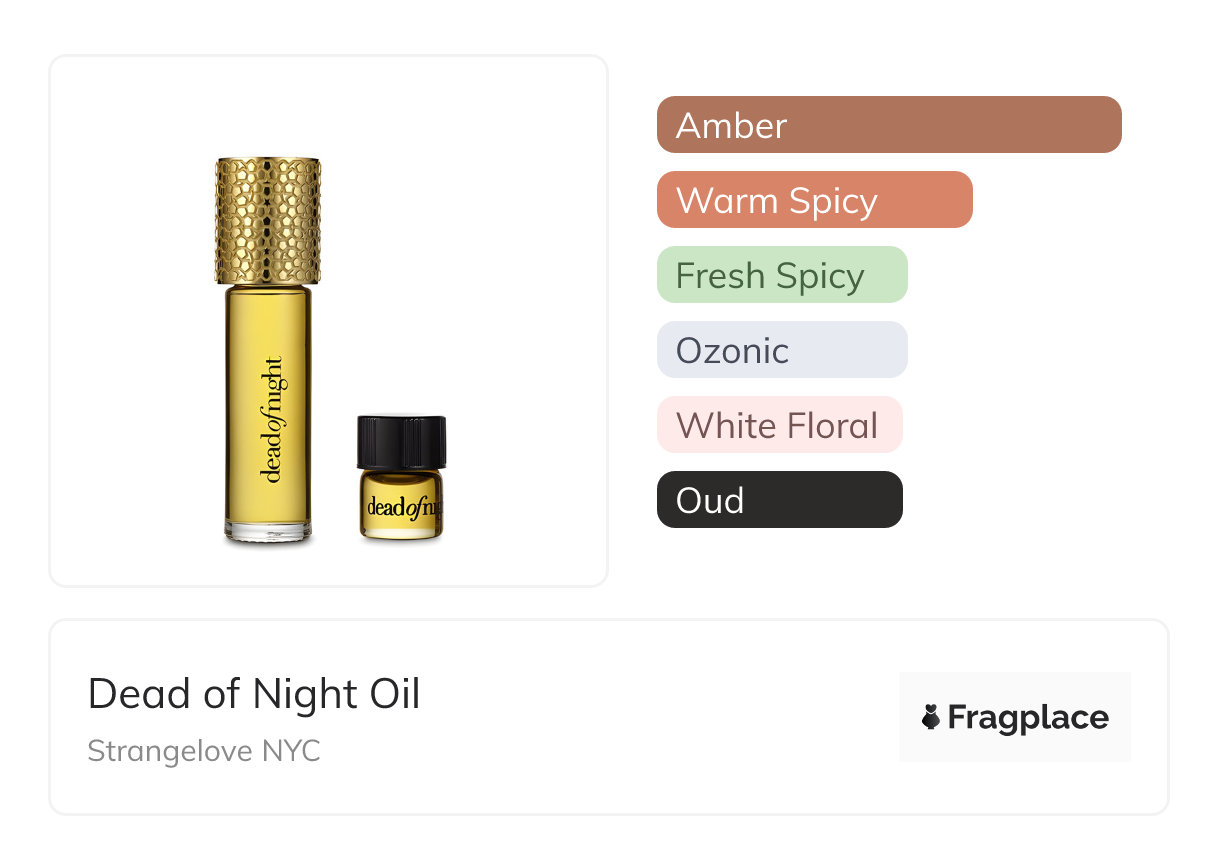Image resolution: width=1218 pixels, height=864 pixels.
Task: Click the Amber accord bar
Action: 889,125
